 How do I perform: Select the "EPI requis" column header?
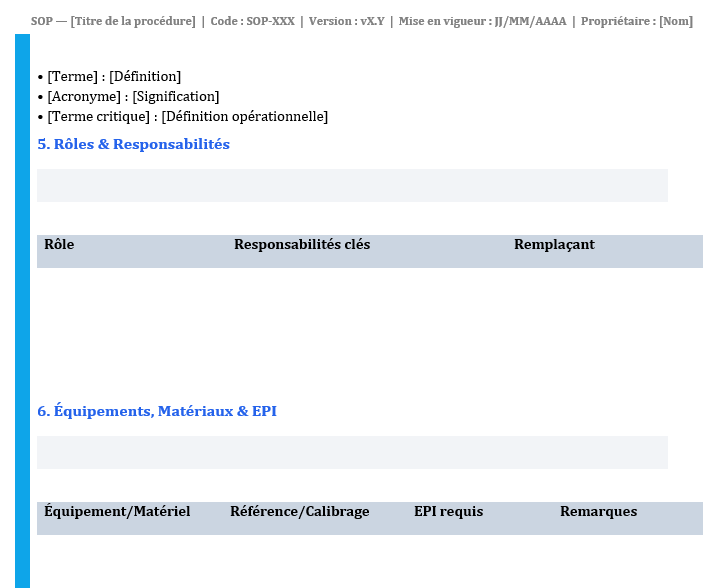coord(448,512)
